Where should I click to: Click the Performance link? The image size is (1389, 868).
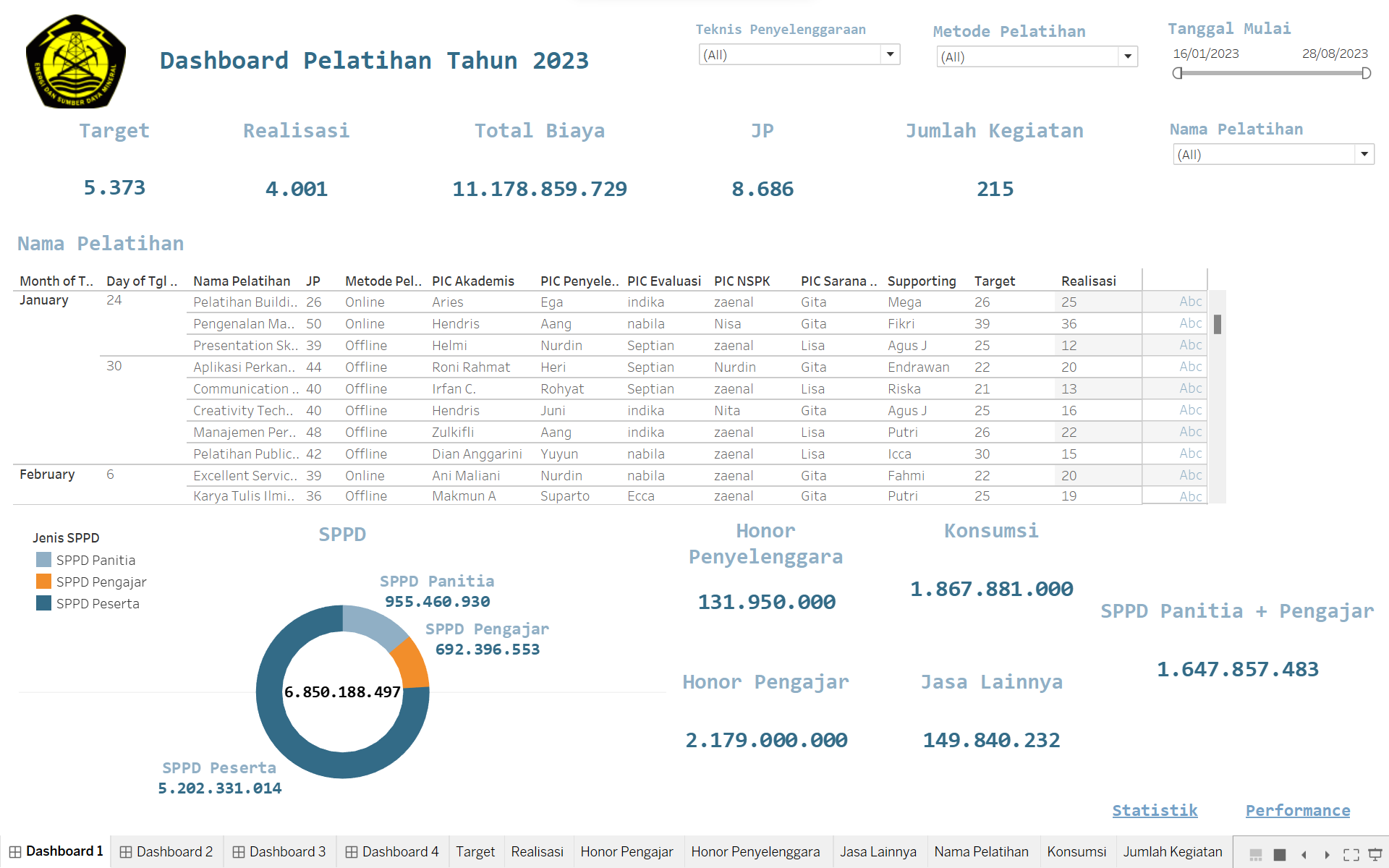point(1297,810)
